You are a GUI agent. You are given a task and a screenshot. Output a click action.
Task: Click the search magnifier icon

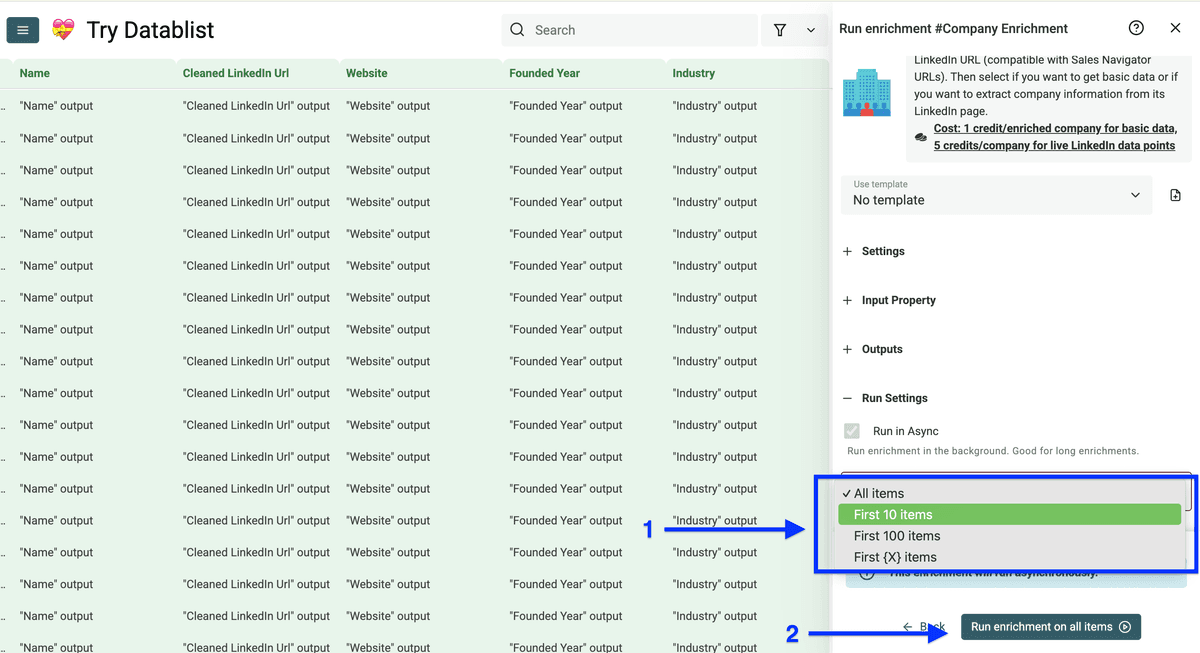click(517, 30)
